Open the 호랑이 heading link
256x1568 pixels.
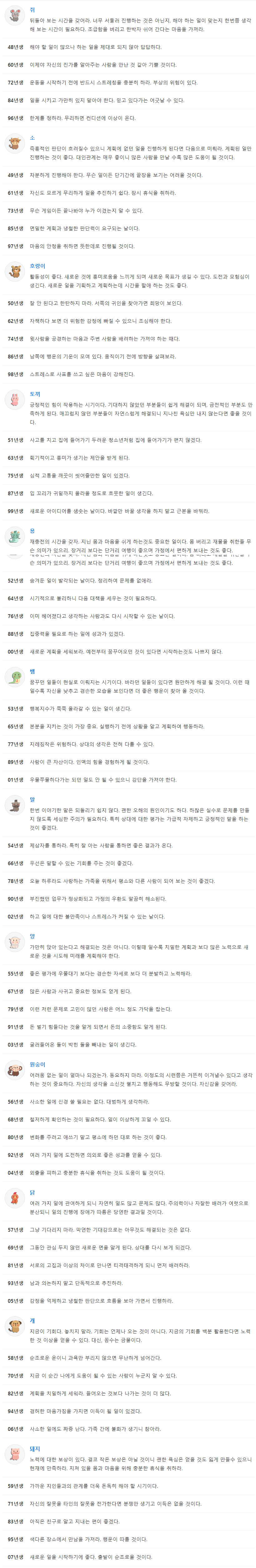coord(38,266)
